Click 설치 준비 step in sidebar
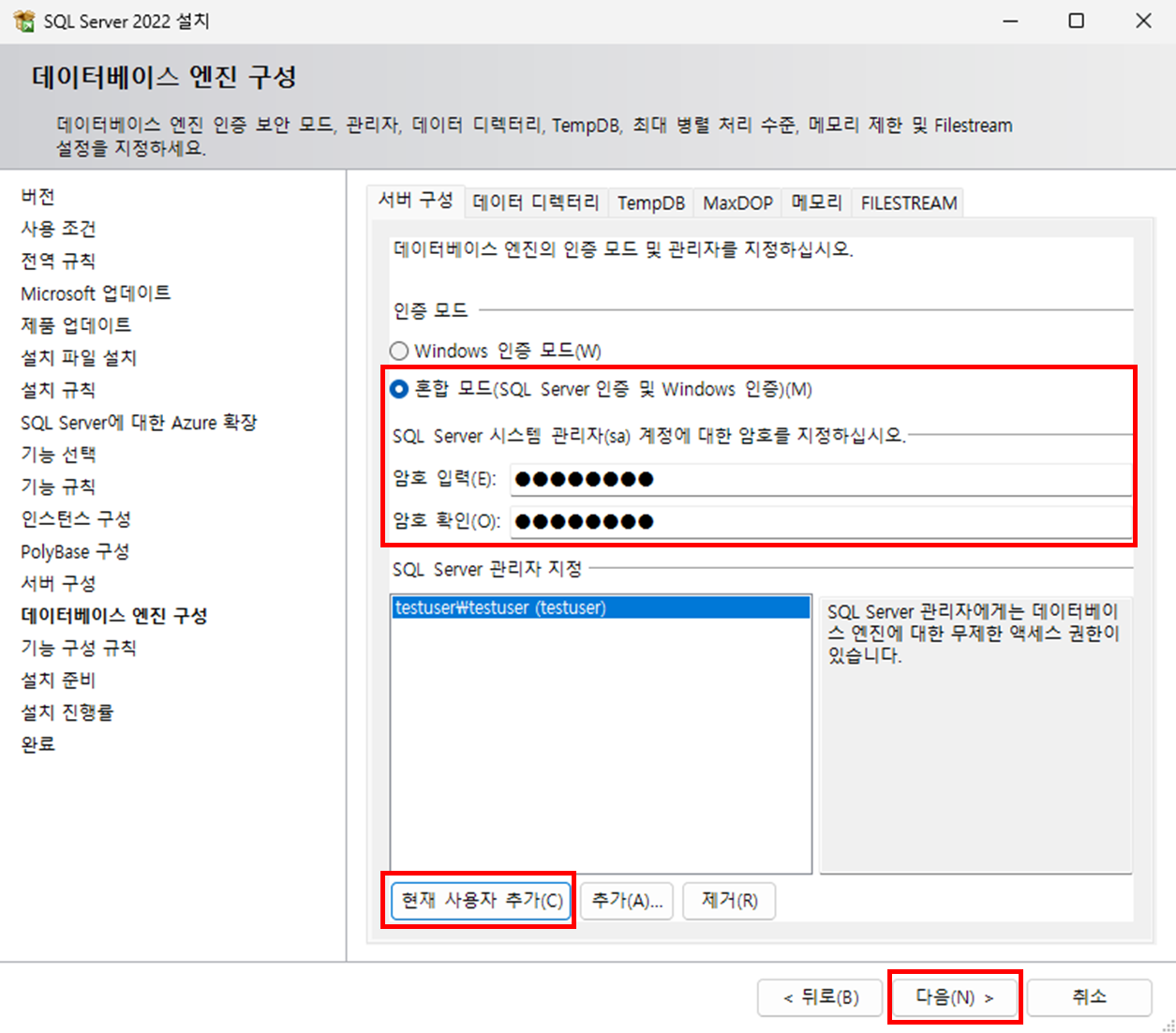 58,680
